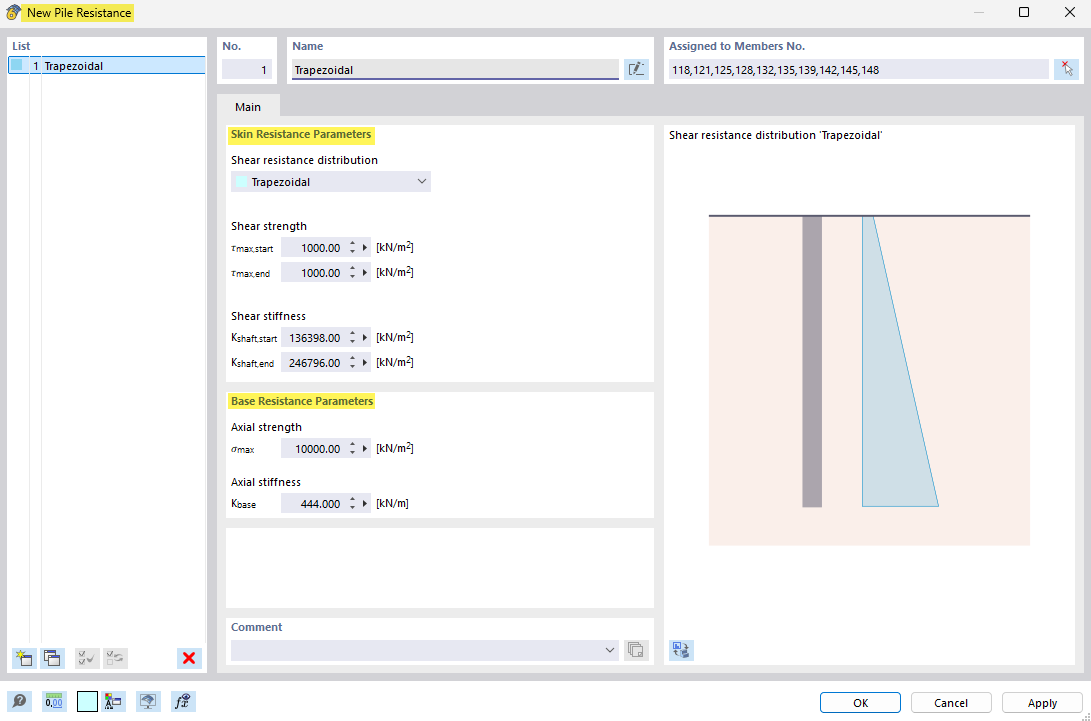This screenshot has height=721, width=1091.
Task: Open the units and decimal places settings
Action: (53, 701)
